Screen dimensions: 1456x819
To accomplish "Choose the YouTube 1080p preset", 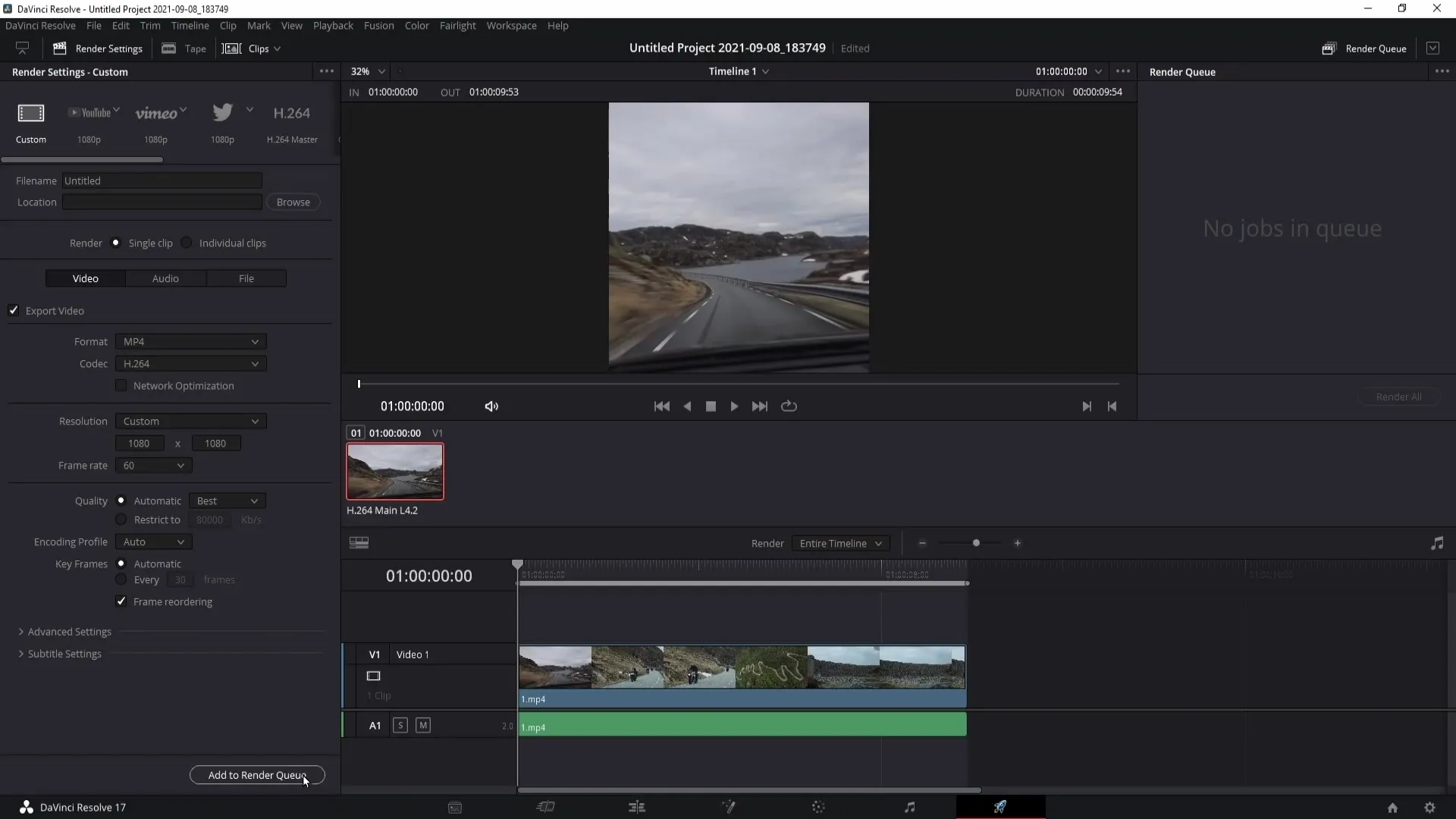I will [x=89, y=113].
